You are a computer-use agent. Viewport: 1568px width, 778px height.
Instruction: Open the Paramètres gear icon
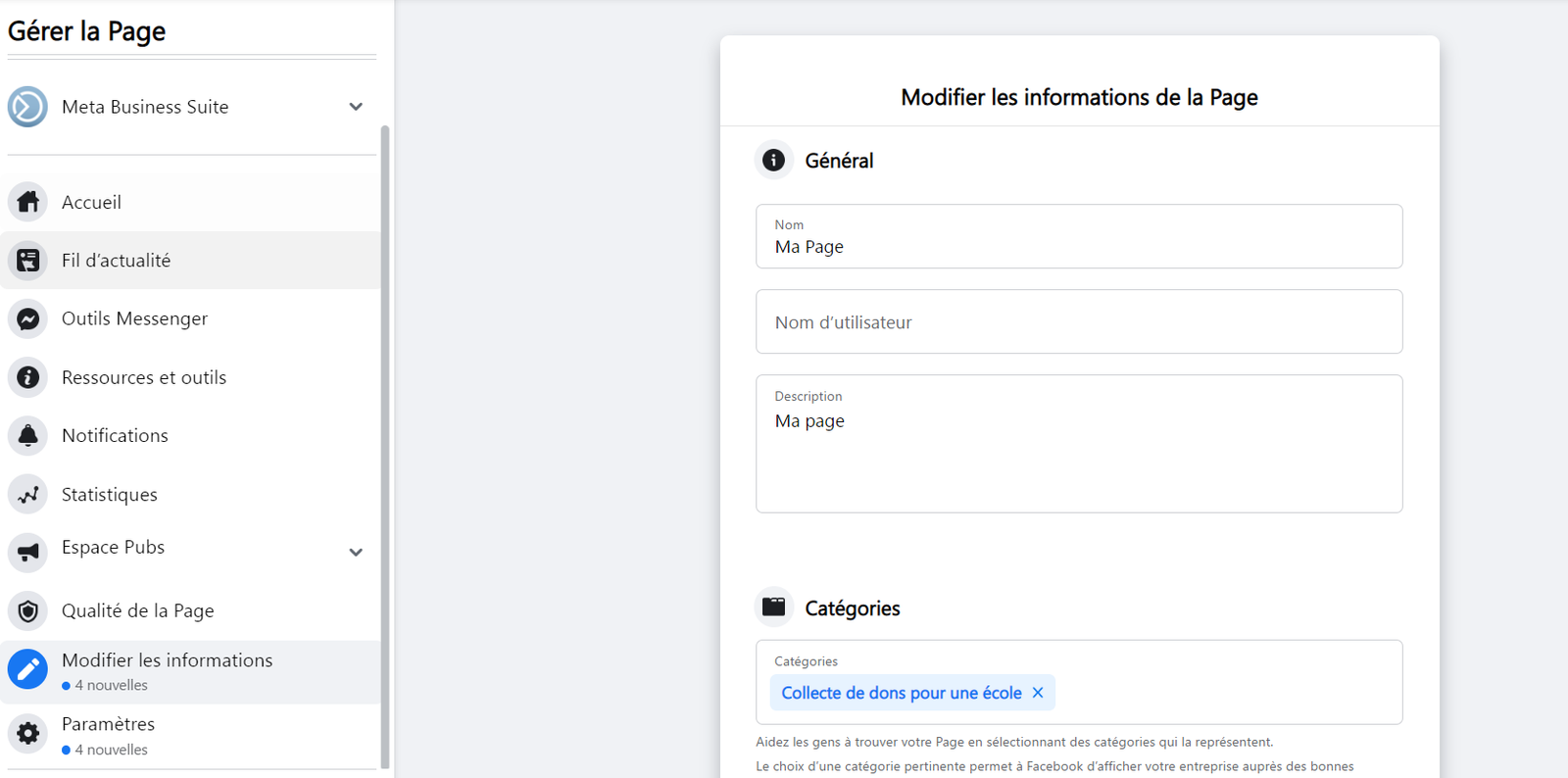(28, 733)
